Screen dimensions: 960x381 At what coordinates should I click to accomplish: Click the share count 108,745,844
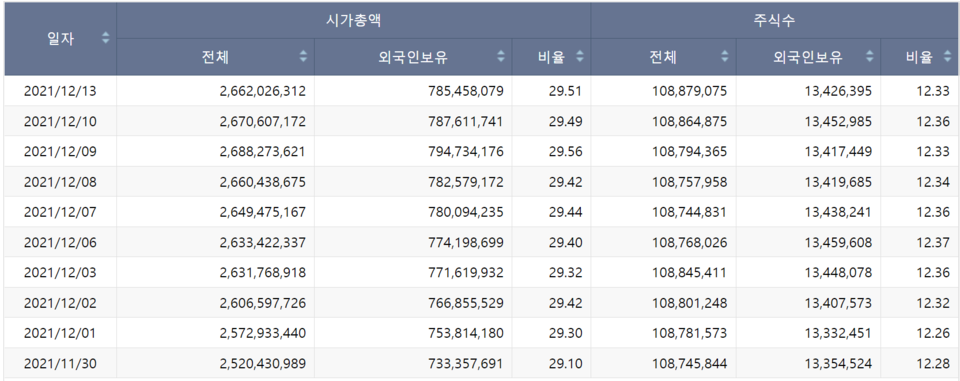point(689,364)
